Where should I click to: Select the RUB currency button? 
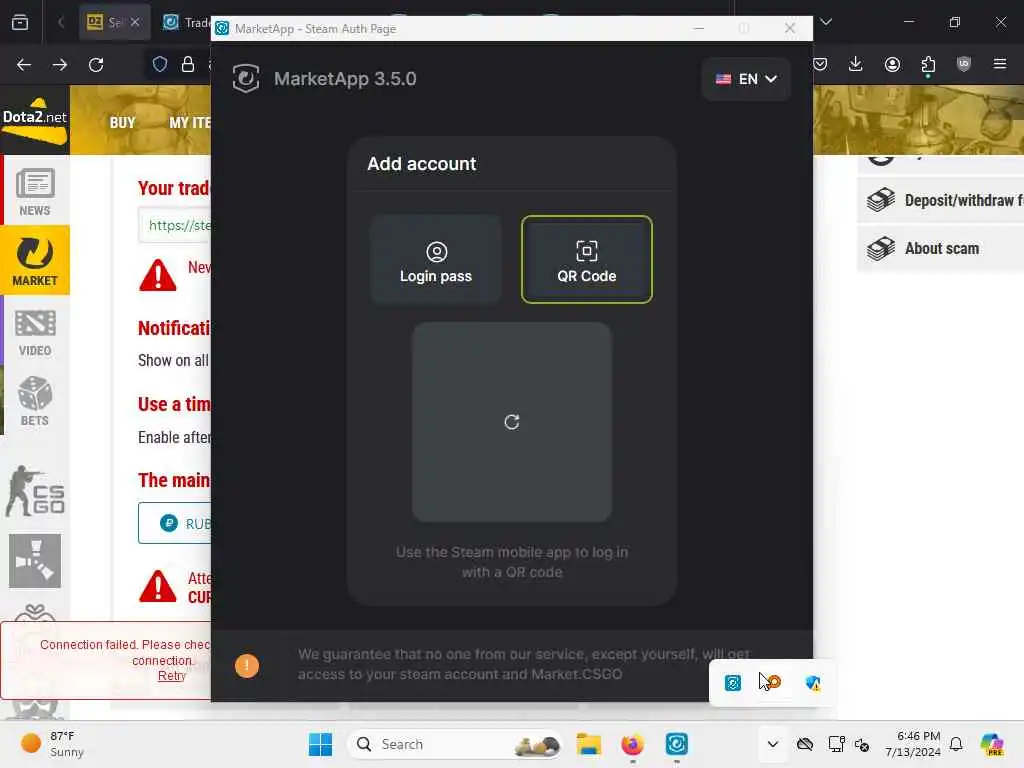coord(174,523)
